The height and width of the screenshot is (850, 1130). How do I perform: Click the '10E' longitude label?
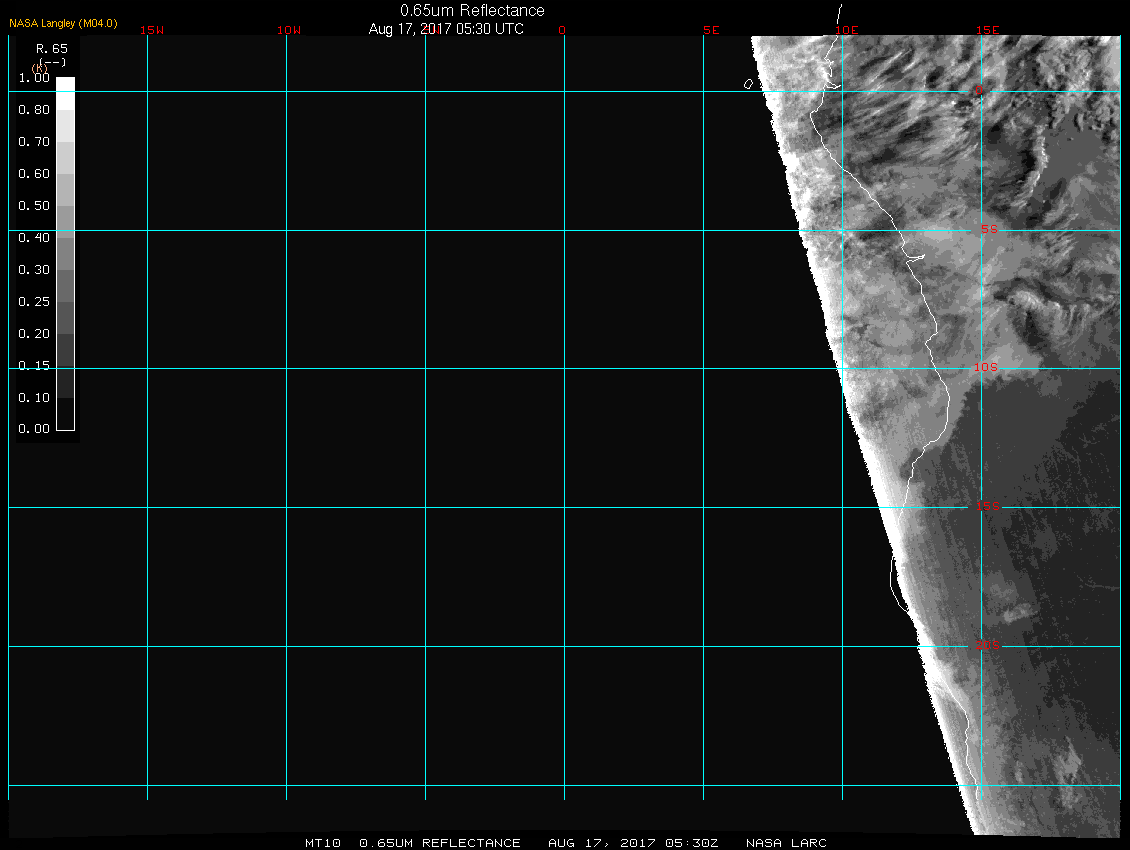847,30
